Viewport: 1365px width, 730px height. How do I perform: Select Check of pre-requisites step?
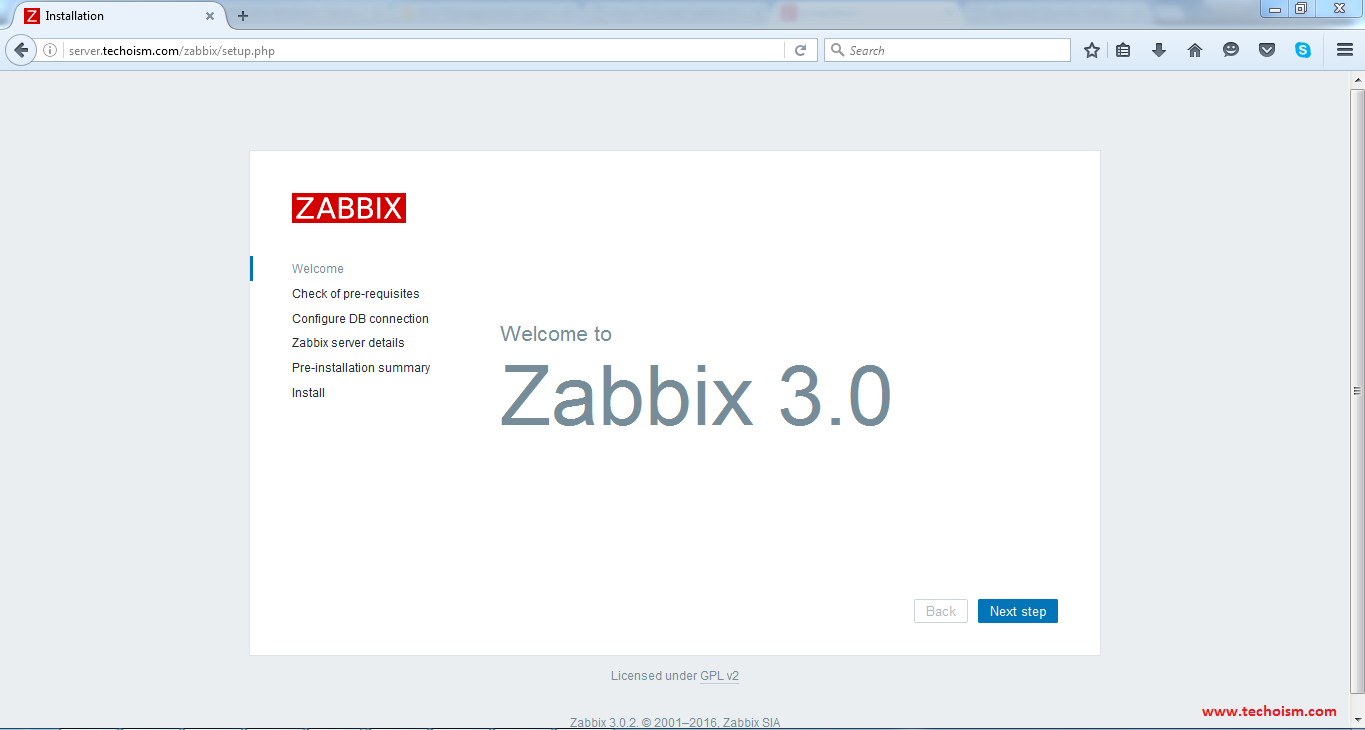click(356, 294)
